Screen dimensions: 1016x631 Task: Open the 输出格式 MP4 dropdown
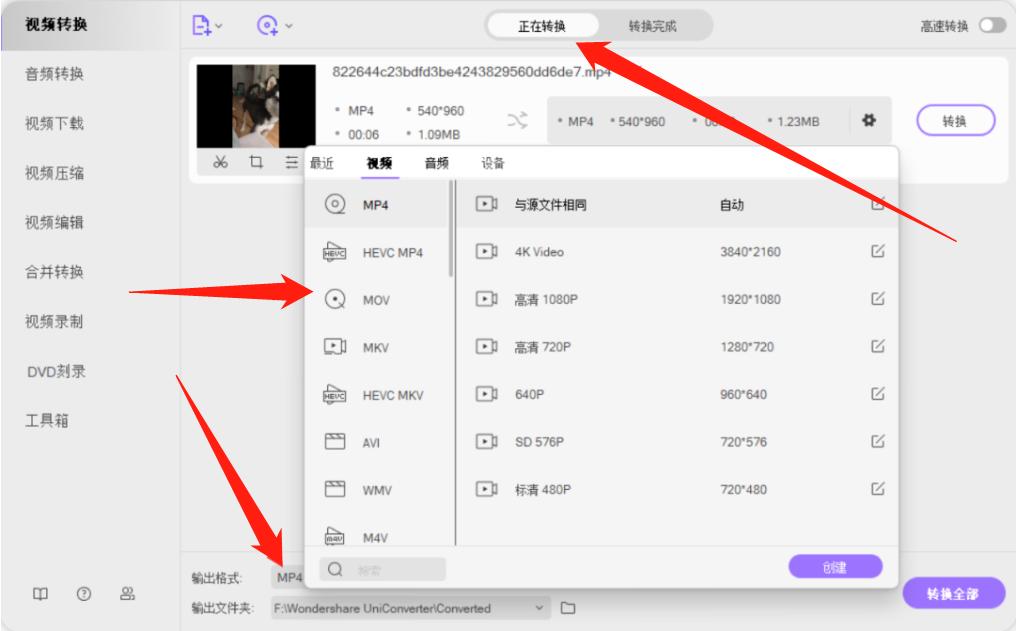[287, 577]
